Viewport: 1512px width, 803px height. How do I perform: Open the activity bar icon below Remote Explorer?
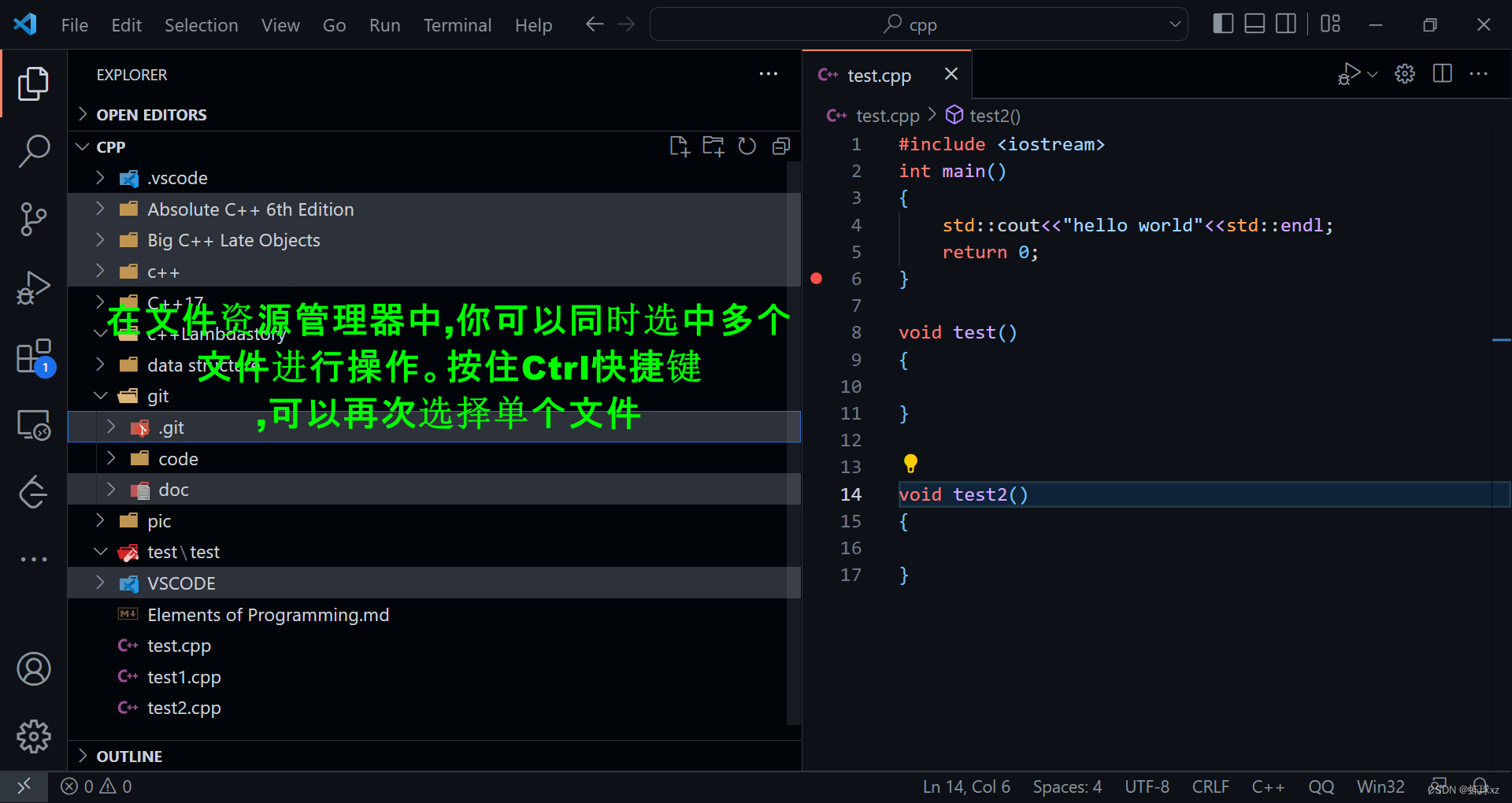(33, 493)
